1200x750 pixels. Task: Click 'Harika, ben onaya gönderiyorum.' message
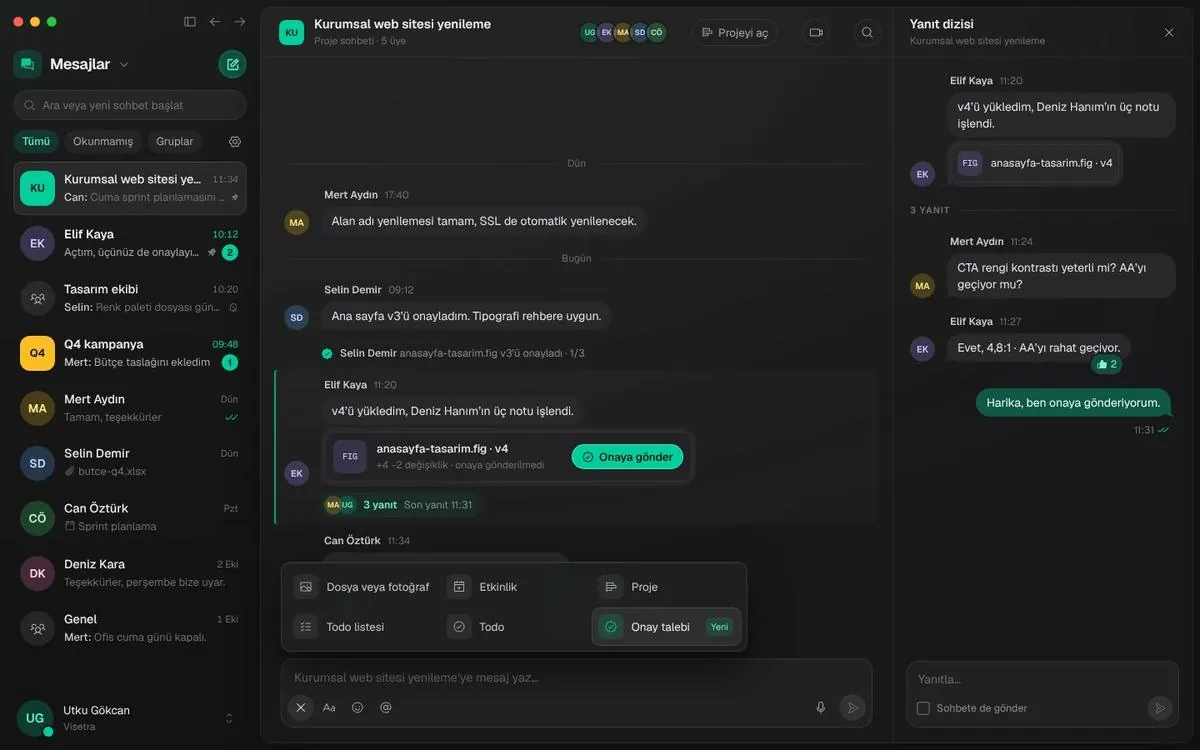coord(1073,403)
